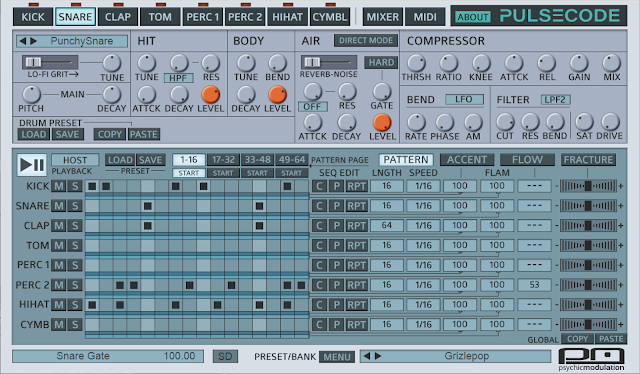This screenshot has width=640, height=374.
Task: Click the compressor GAIN knob
Action: [x=579, y=63]
